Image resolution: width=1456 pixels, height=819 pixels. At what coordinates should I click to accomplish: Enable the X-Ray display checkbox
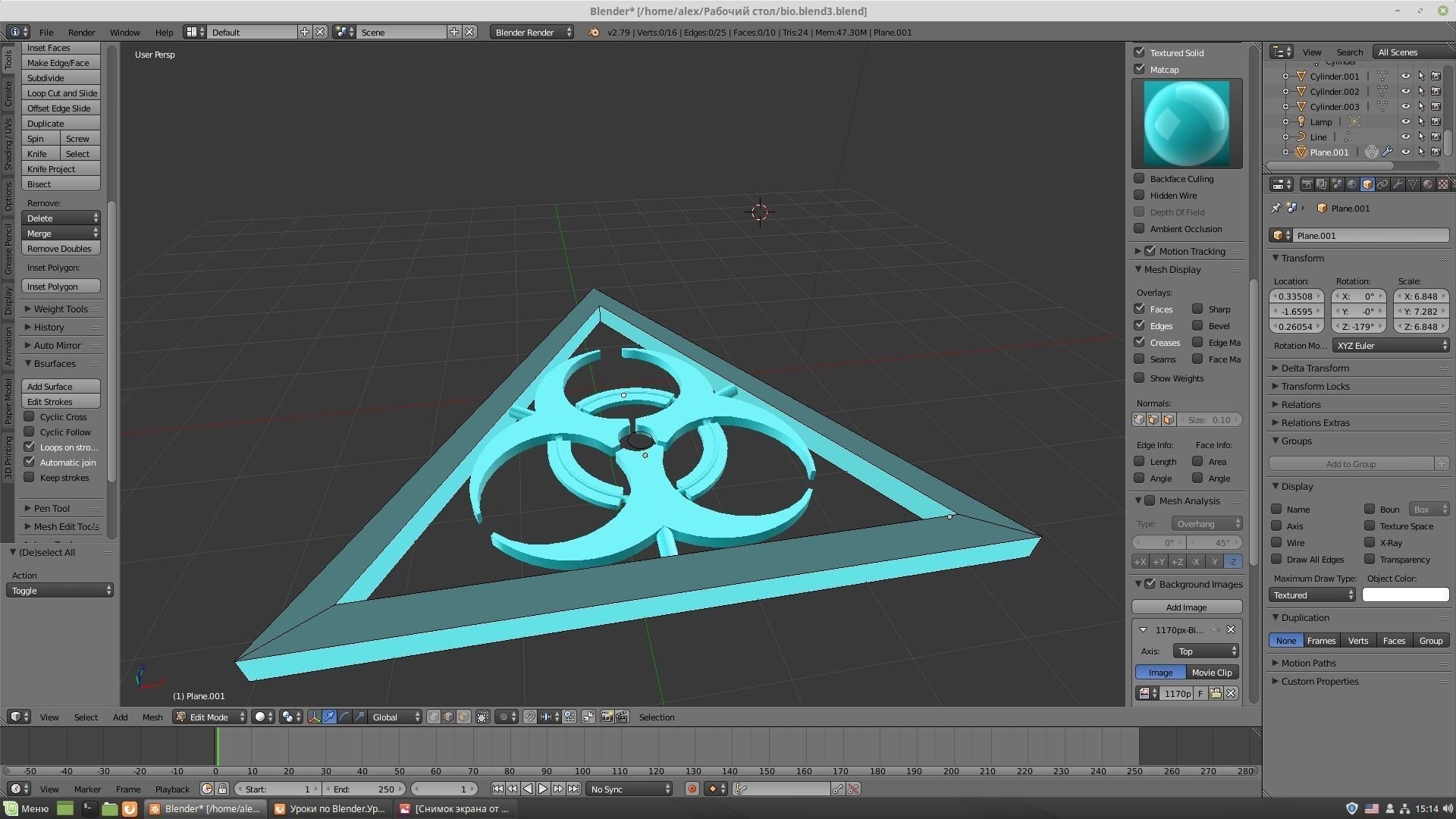[x=1370, y=542]
